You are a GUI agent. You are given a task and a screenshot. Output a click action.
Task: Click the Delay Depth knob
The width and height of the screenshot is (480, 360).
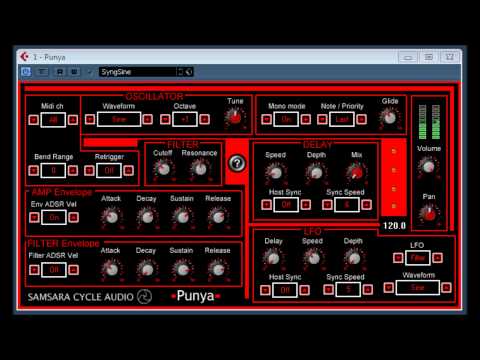pos(316,172)
